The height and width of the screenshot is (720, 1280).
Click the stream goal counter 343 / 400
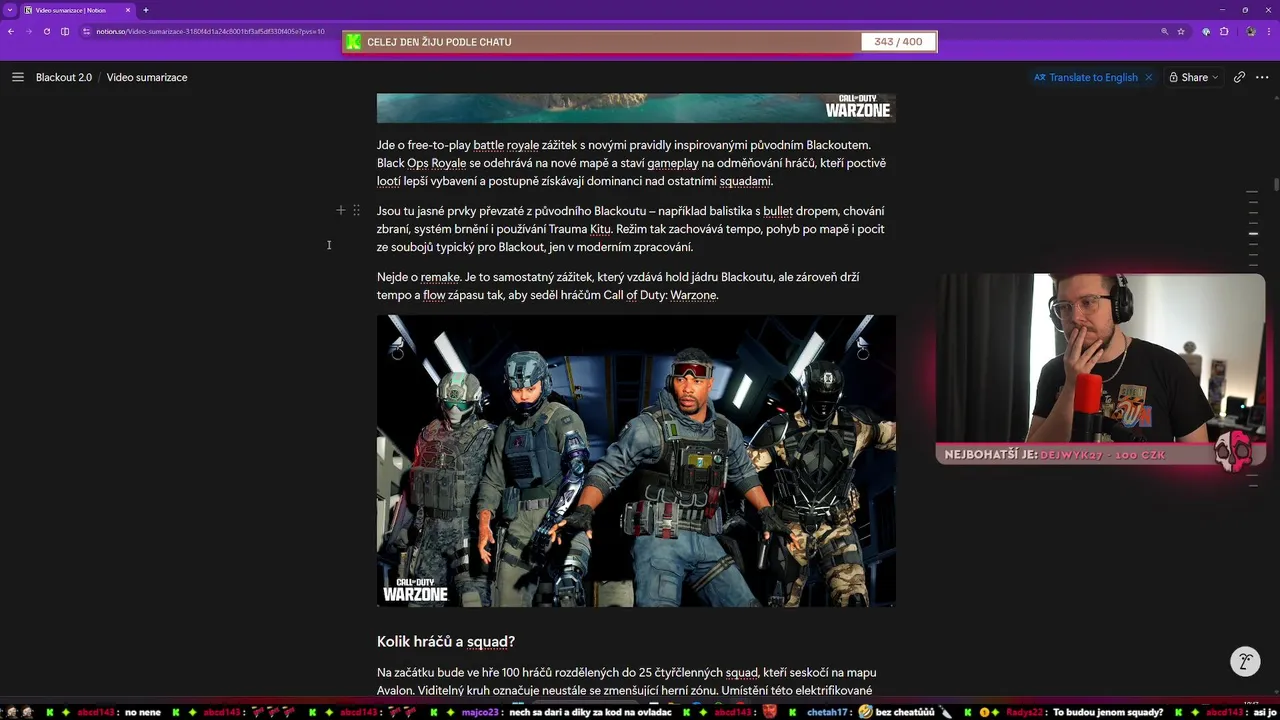(898, 42)
